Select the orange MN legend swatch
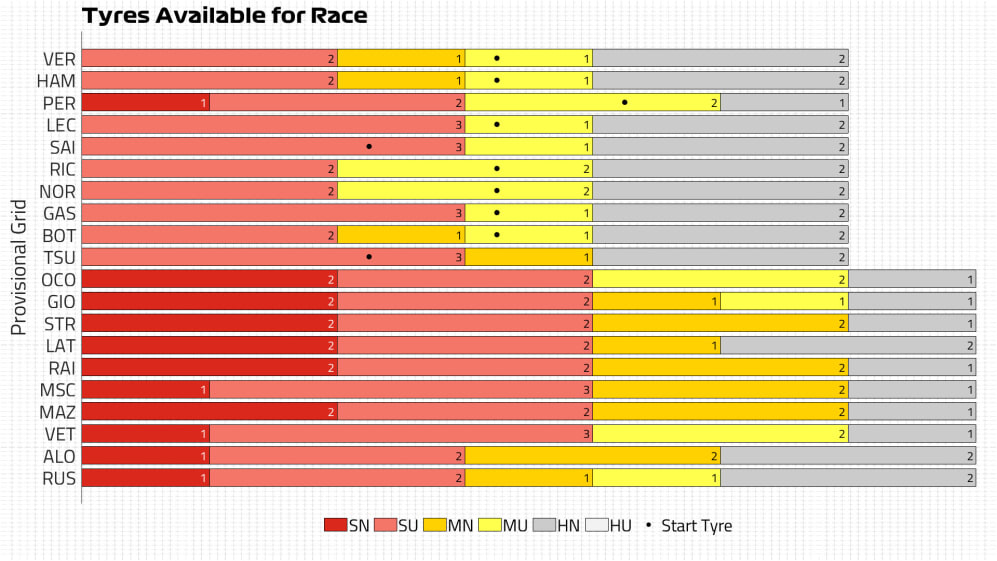The height and width of the screenshot is (561, 997). click(434, 525)
